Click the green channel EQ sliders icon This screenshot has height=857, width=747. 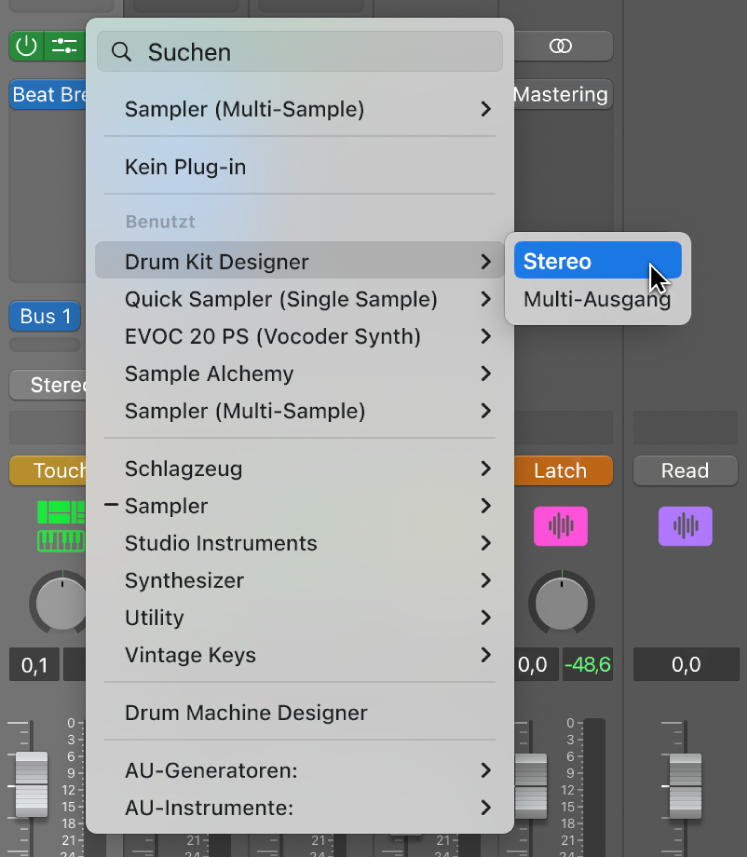(62, 46)
